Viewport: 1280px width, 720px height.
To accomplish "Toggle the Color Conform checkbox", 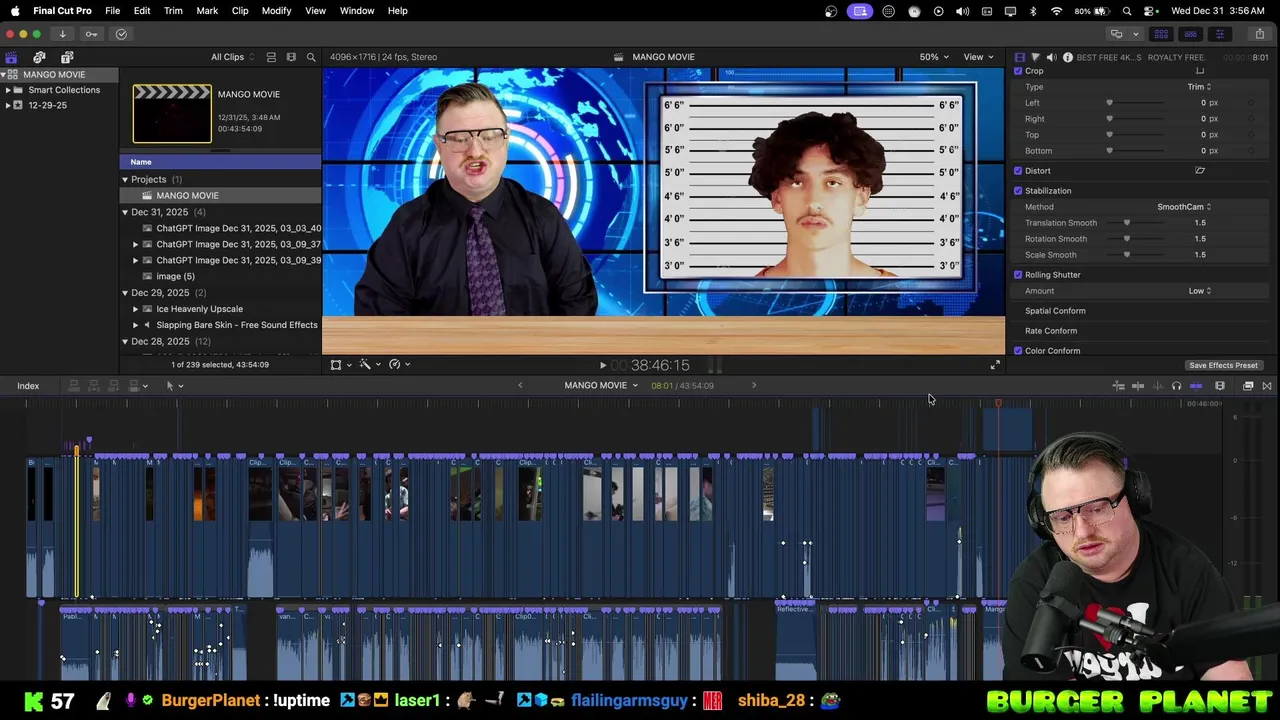I will pos(1018,351).
